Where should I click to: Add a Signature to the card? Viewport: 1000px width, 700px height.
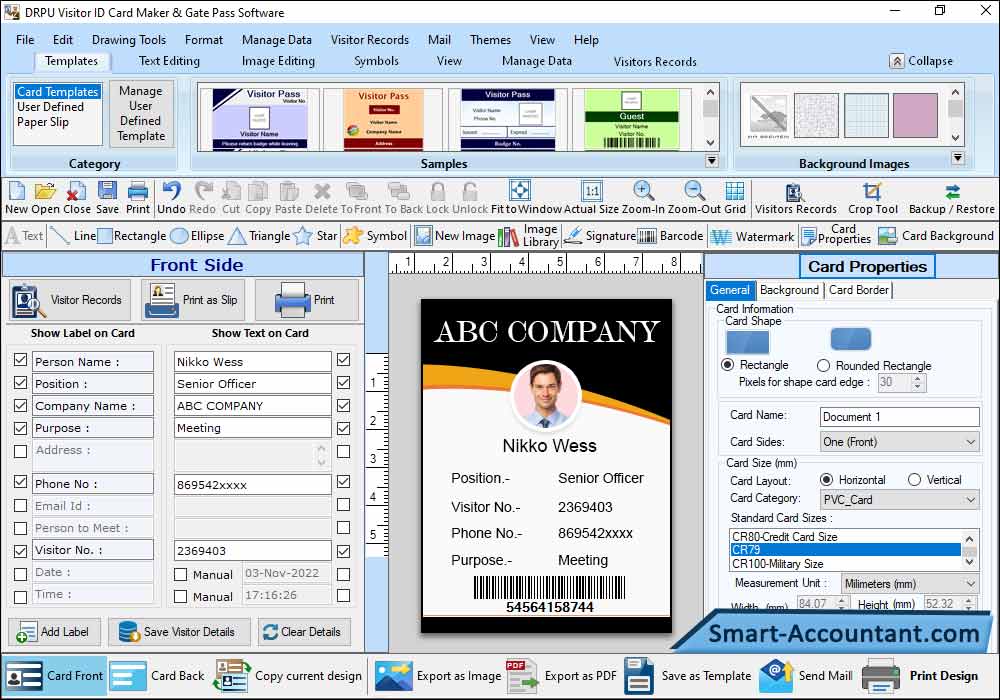click(599, 236)
